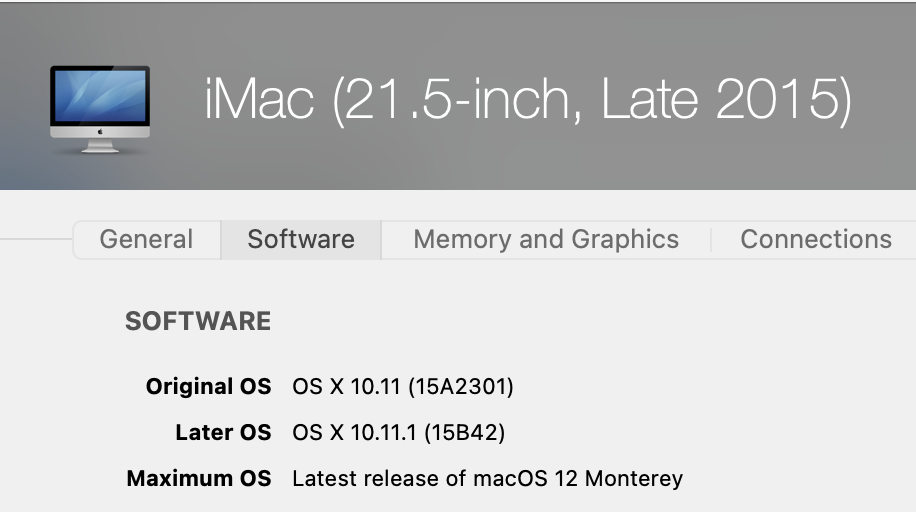Click the OS X 10.11.1 version text
The image size is (916, 512).
pyautogui.click(x=357, y=433)
